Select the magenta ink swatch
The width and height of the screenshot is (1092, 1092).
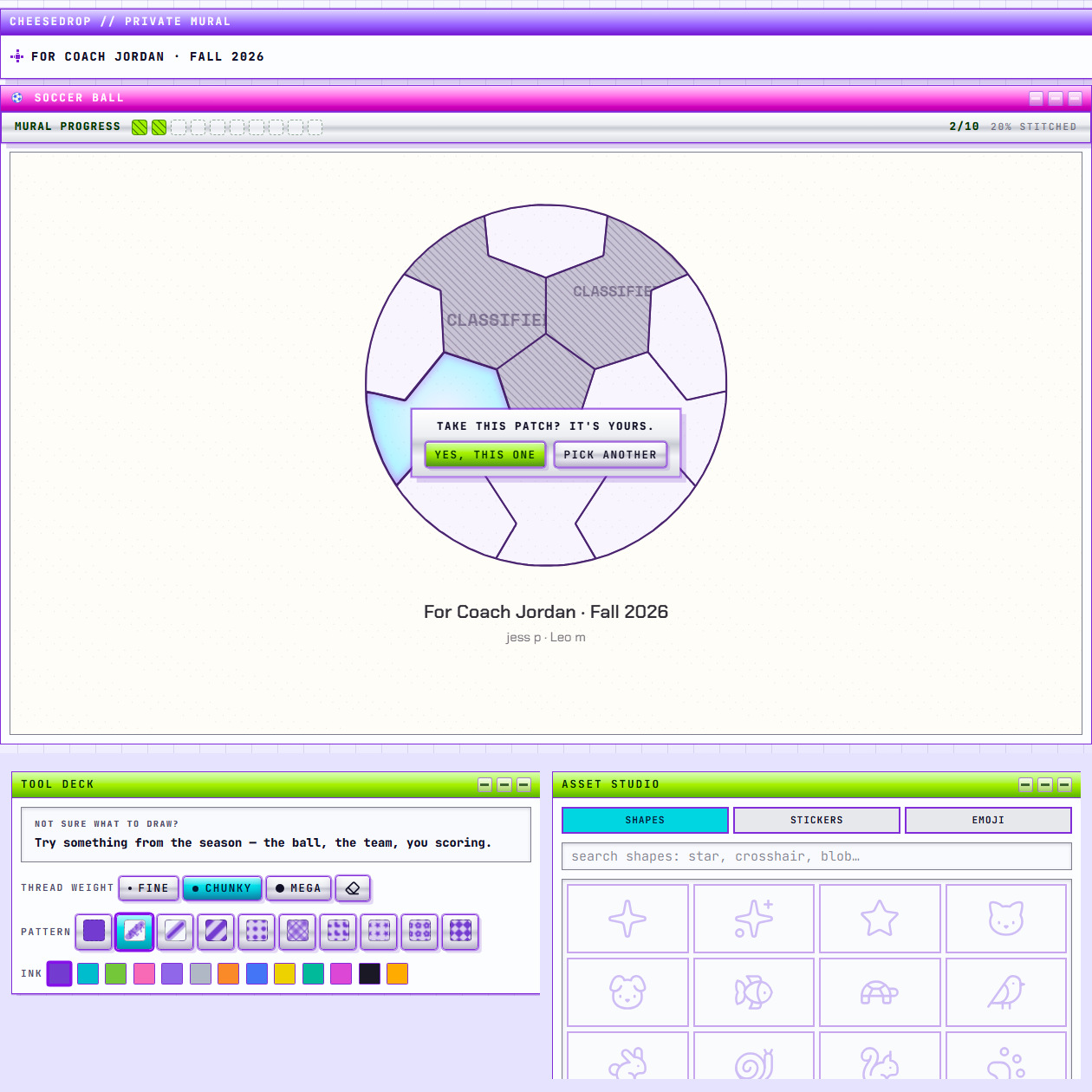click(341, 973)
